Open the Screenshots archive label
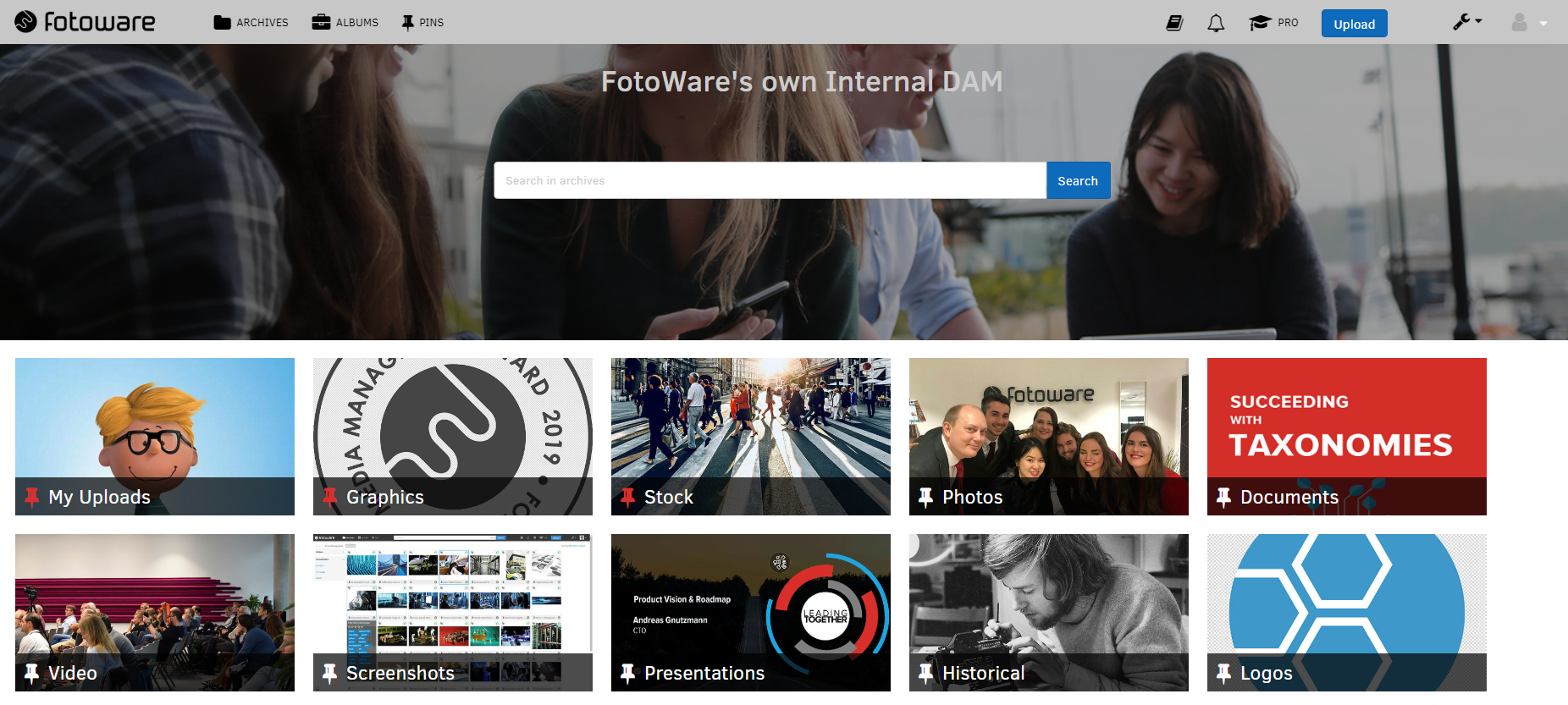The image size is (1568, 705). tap(400, 674)
